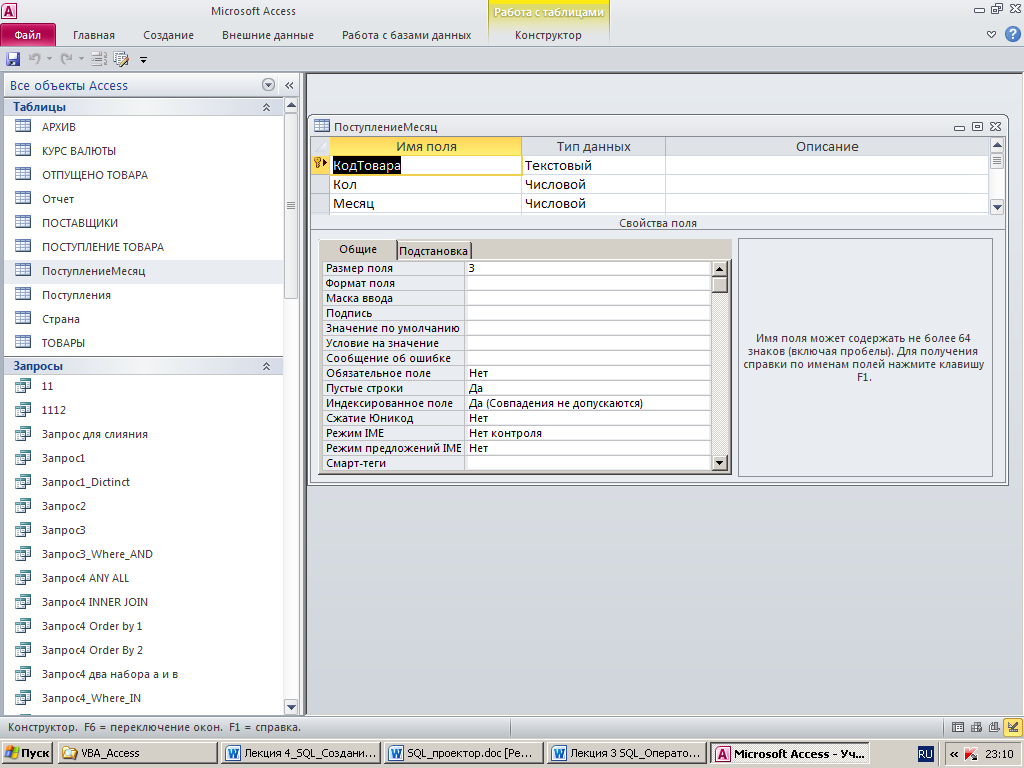This screenshot has width=1024, height=768.
Task: Click the grayed list icon beside Redo
Action: tap(99, 59)
